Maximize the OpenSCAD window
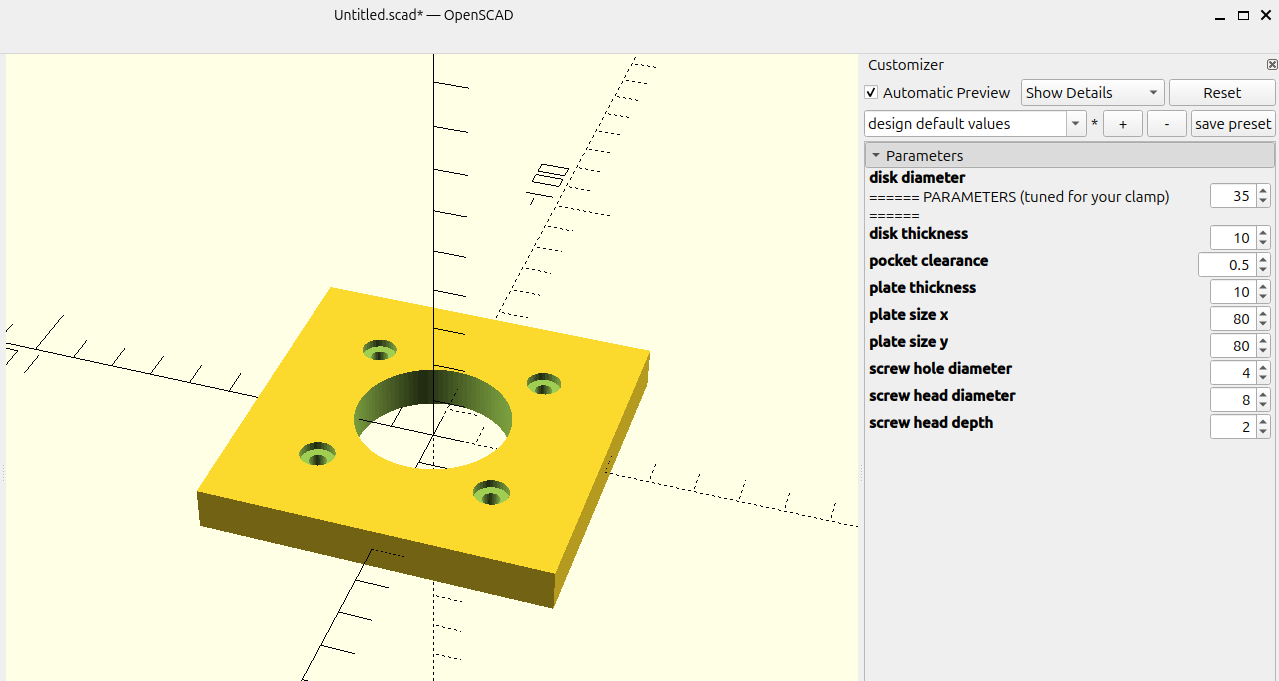Image resolution: width=1279 pixels, height=681 pixels. pos(1243,16)
